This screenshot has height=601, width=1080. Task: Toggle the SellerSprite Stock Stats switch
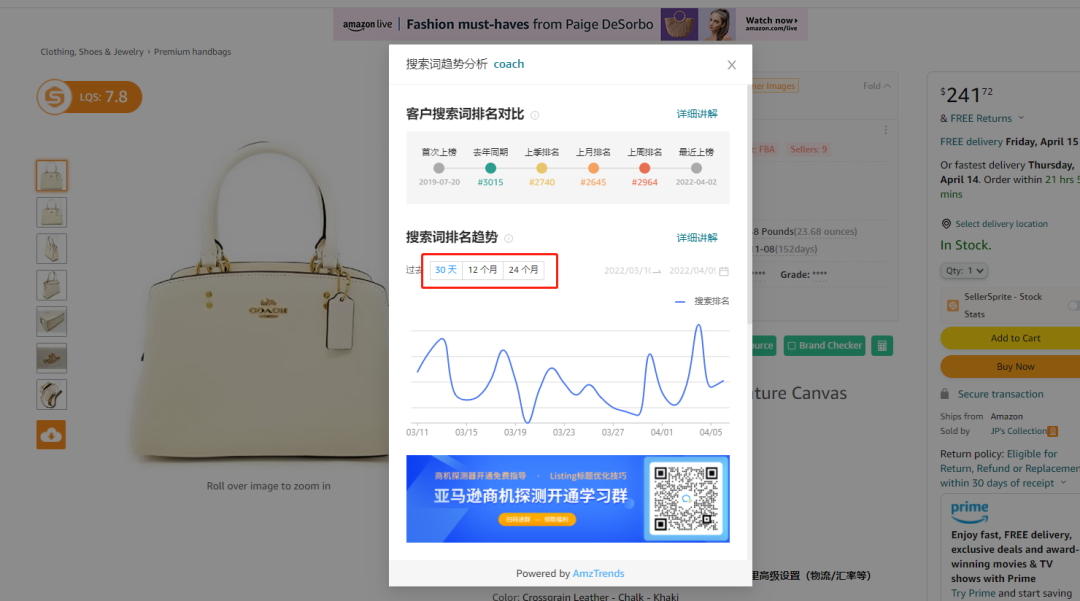point(1074,305)
